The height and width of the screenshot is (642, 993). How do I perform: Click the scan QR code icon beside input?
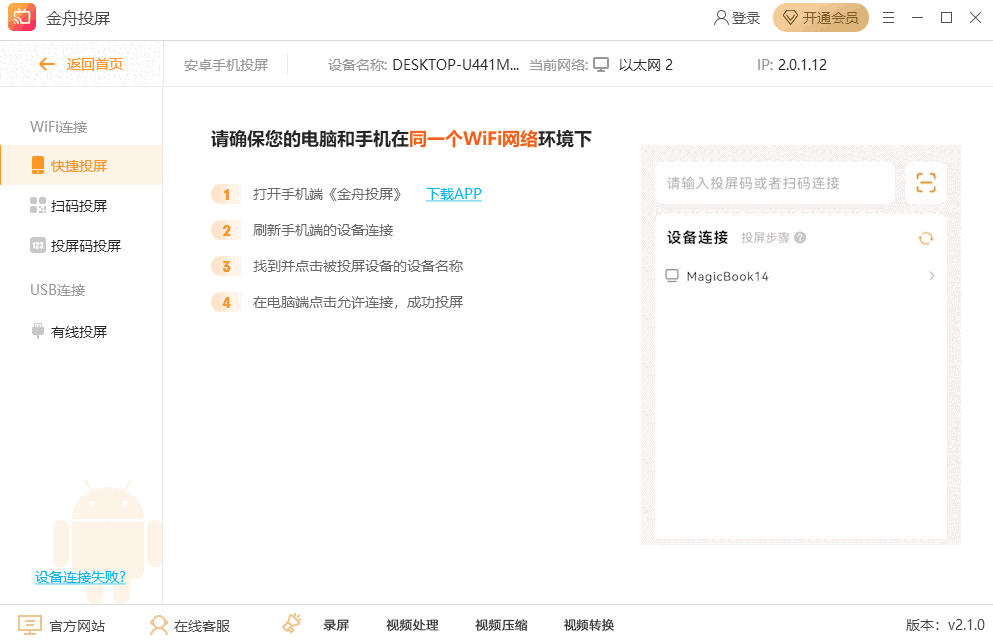[x=925, y=182]
